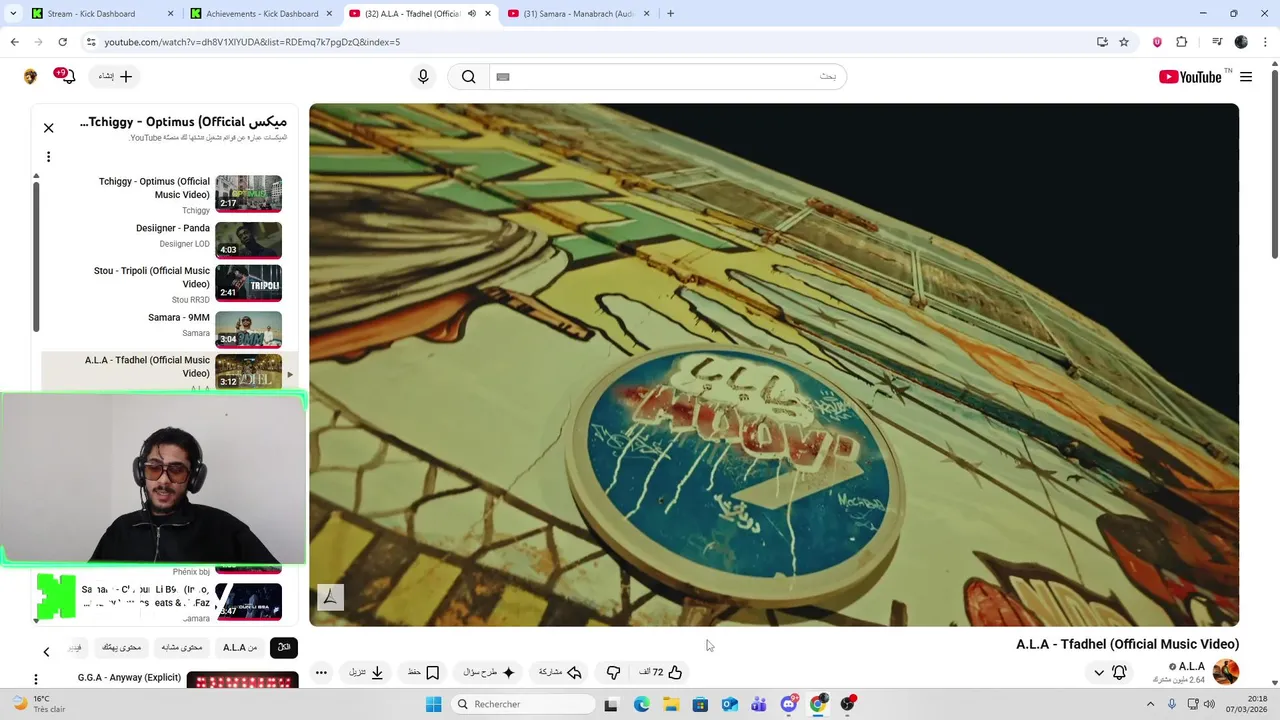Viewport: 1280px width, 720px height.
Task: Switch to Stream - Kick Dashboard tab
Action: coord(103,14)
